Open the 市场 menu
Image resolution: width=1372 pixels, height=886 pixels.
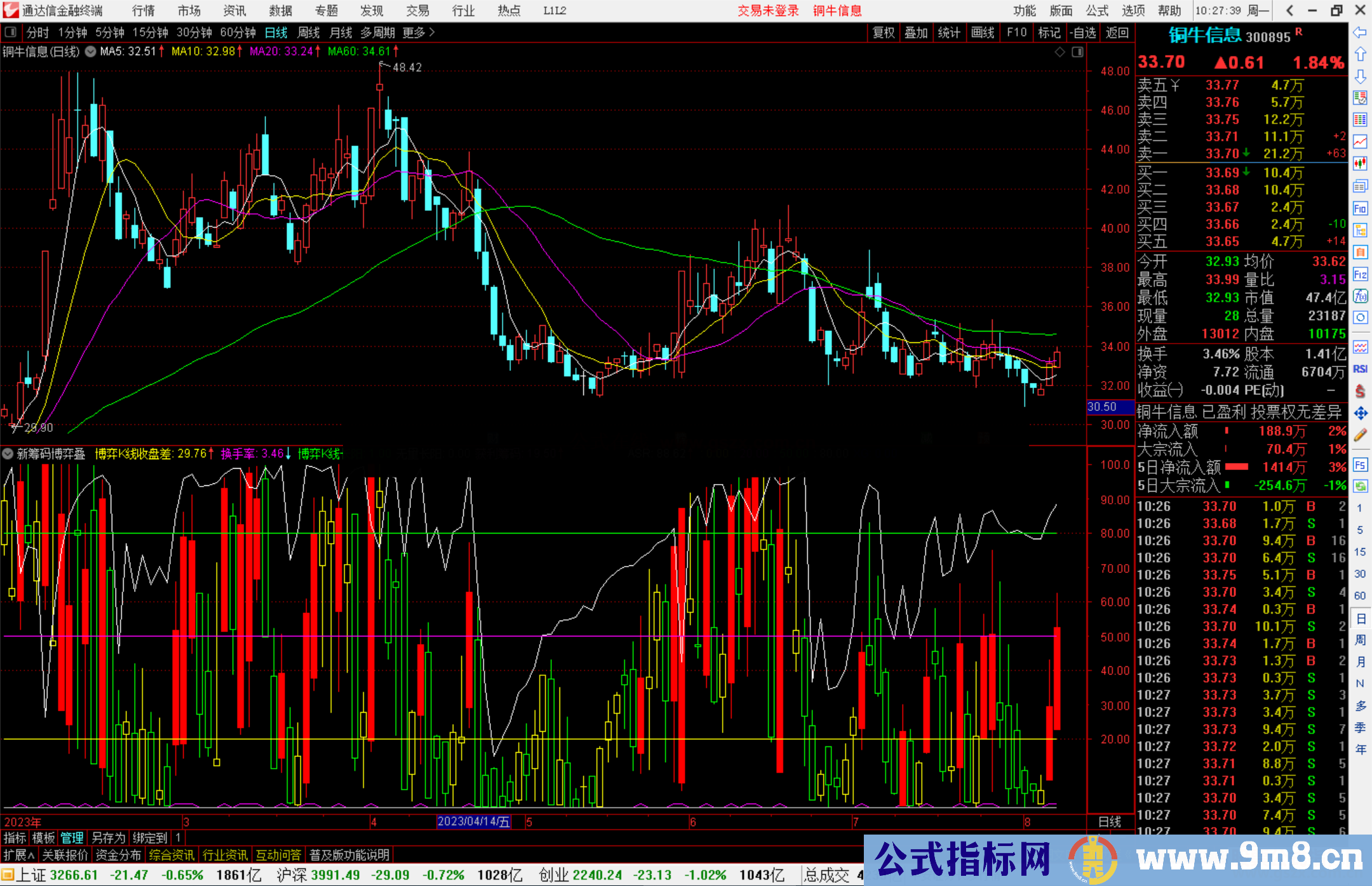(189, 10)
